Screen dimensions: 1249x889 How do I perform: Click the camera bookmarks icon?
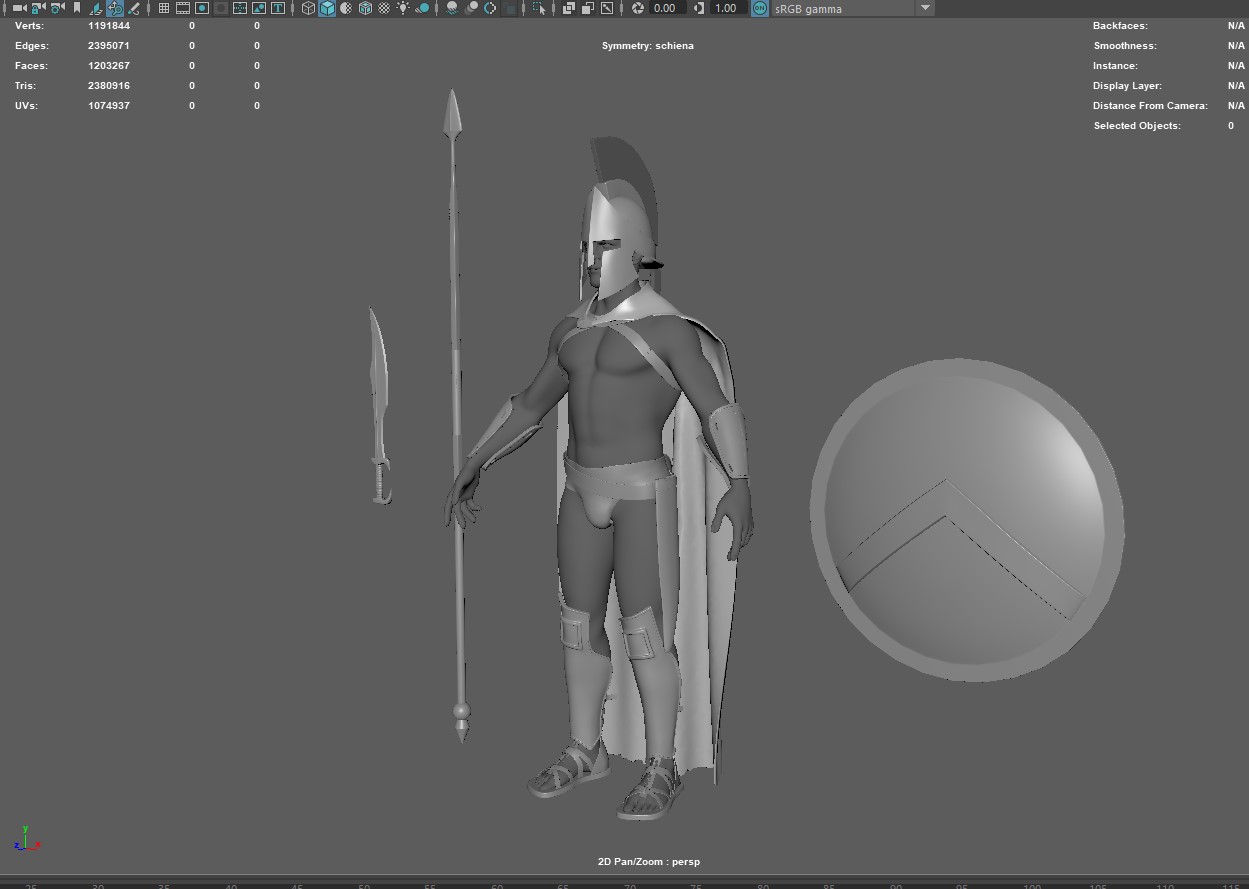point(76,8)
